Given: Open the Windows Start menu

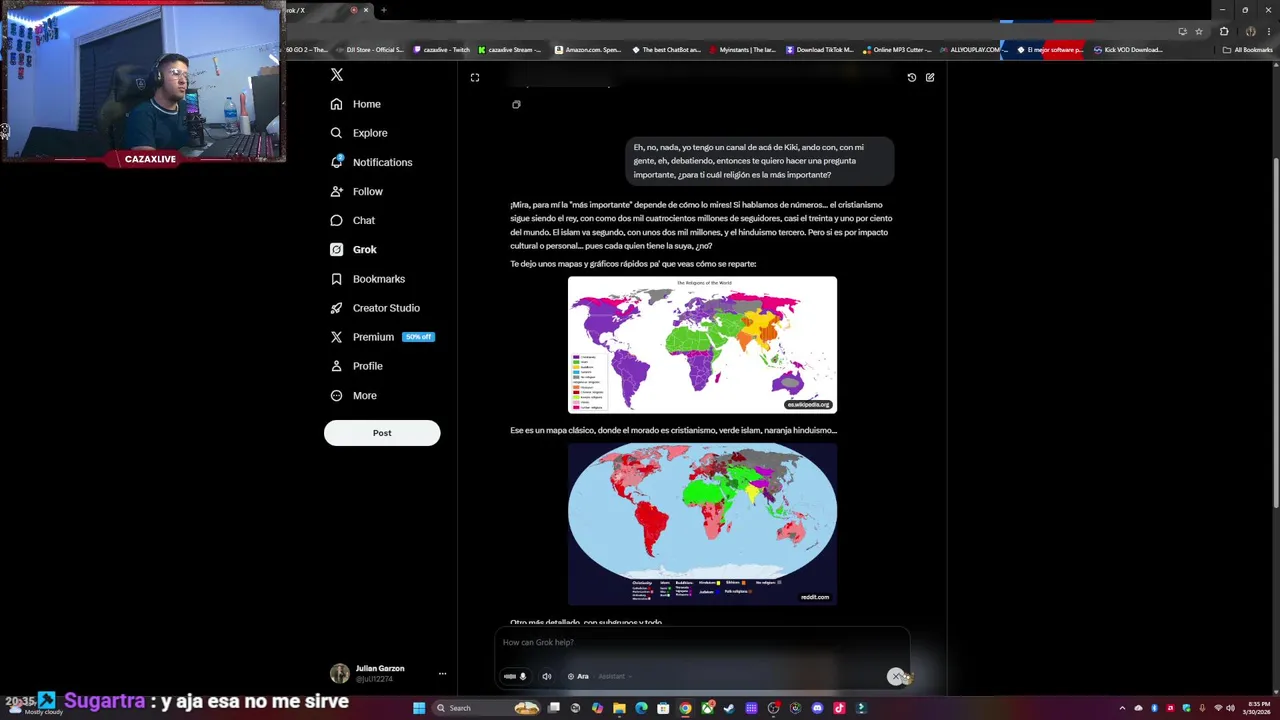Looking at the screenshot, I should [x=419, y=708].
